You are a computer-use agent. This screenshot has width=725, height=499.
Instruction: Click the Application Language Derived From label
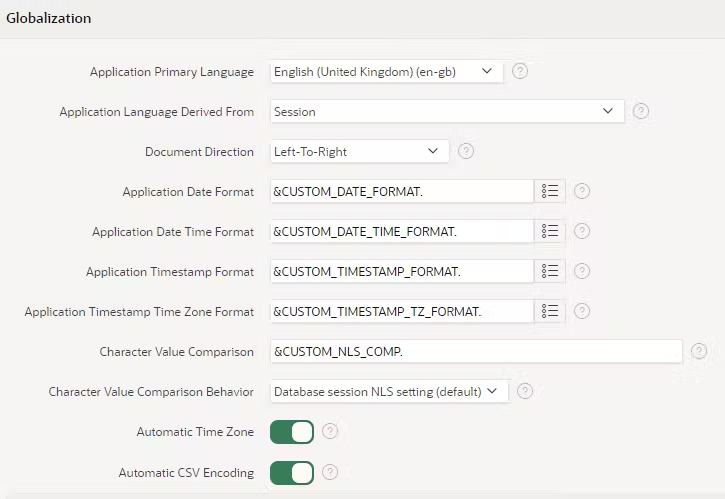[x=156, y=112]
